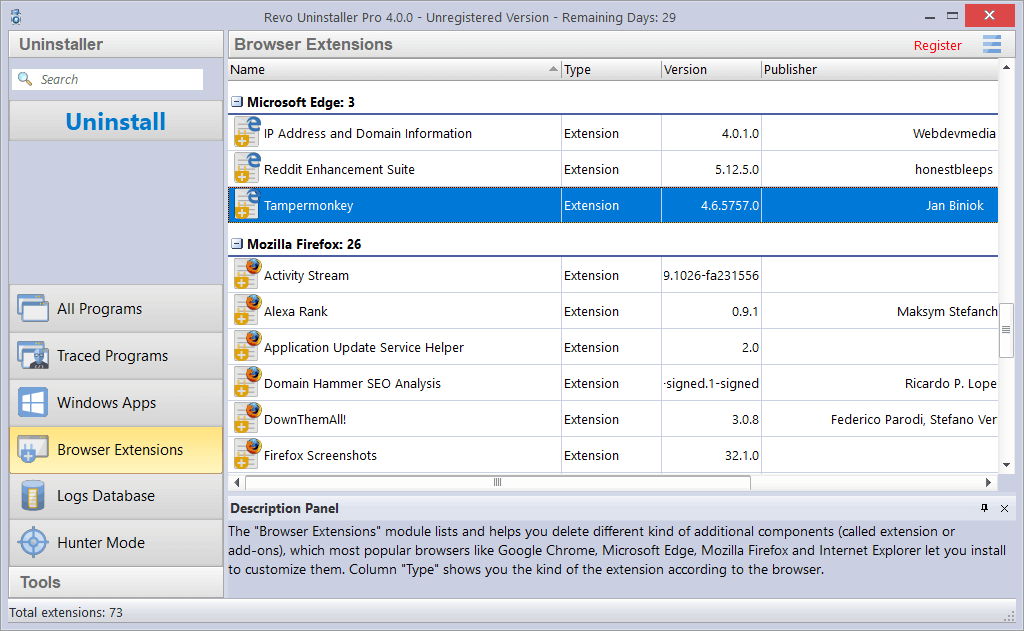The image size is (1024, 631).
Task: Click the Hunter Mode crosshair icon
Action: point(33,543)
